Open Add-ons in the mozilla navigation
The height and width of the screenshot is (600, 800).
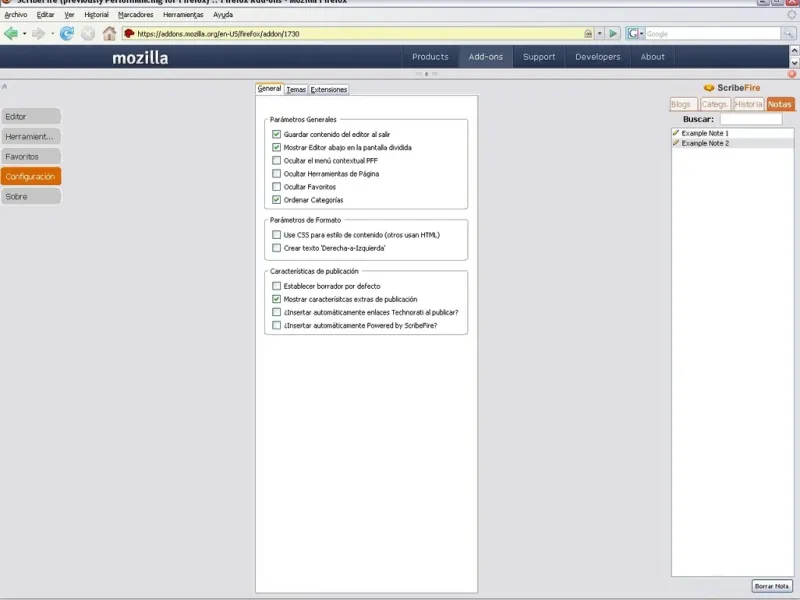coord(486,57)
